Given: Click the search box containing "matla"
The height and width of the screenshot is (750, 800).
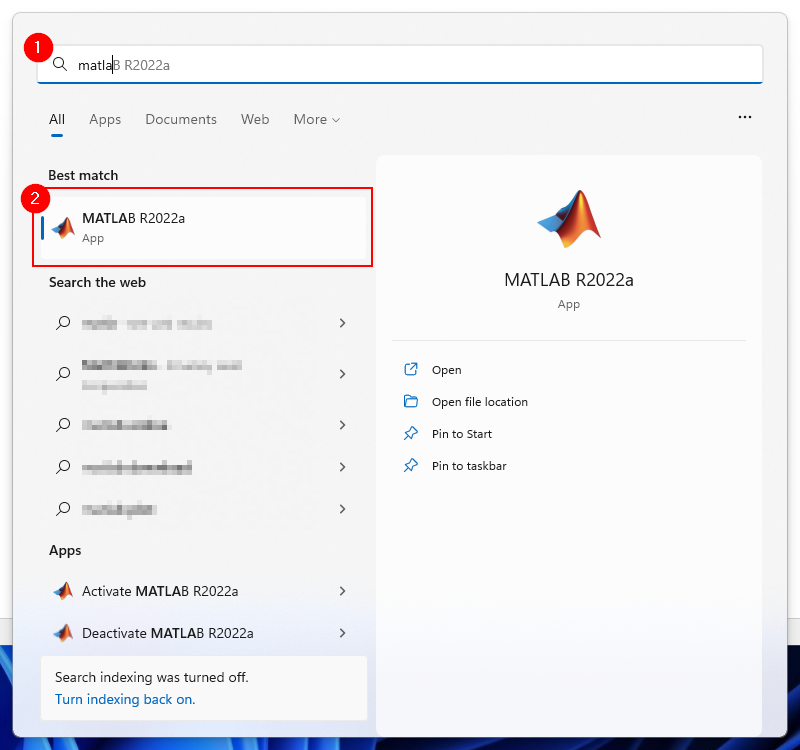Looking at the screenshot, I should [x=399, y=65].
